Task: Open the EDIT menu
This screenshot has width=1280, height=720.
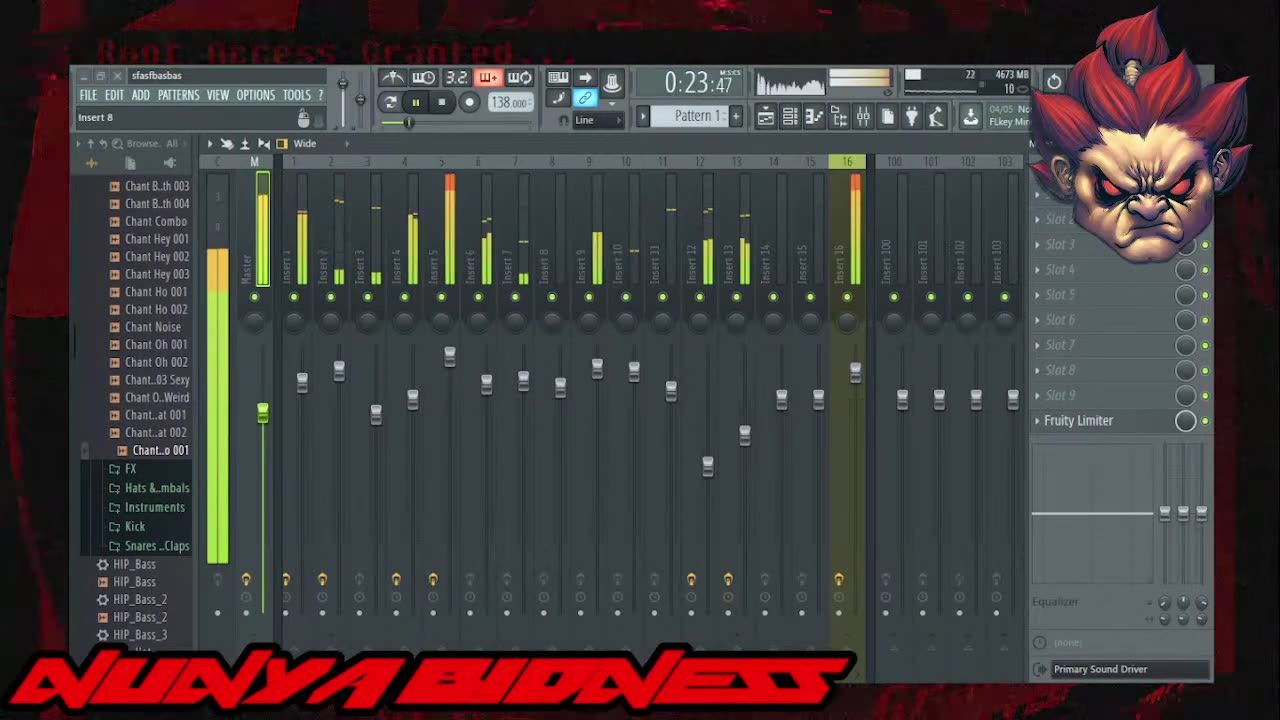Action: point(115,95)
